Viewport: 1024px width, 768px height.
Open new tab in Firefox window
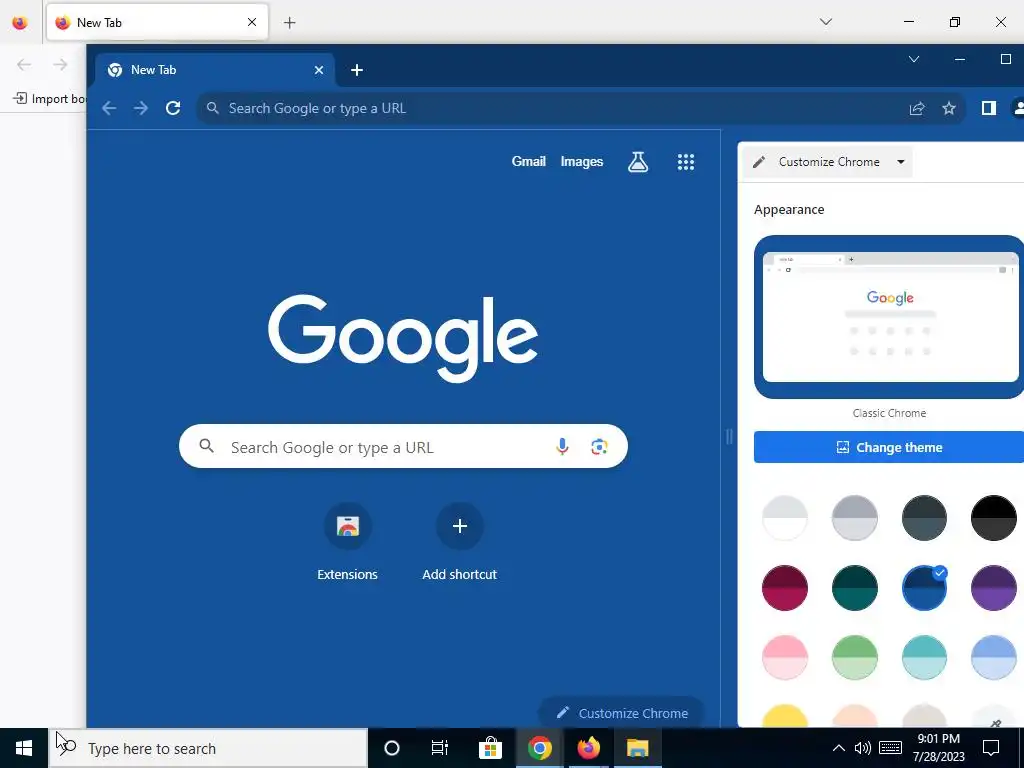pyautogui.click(x=290, y=23)
